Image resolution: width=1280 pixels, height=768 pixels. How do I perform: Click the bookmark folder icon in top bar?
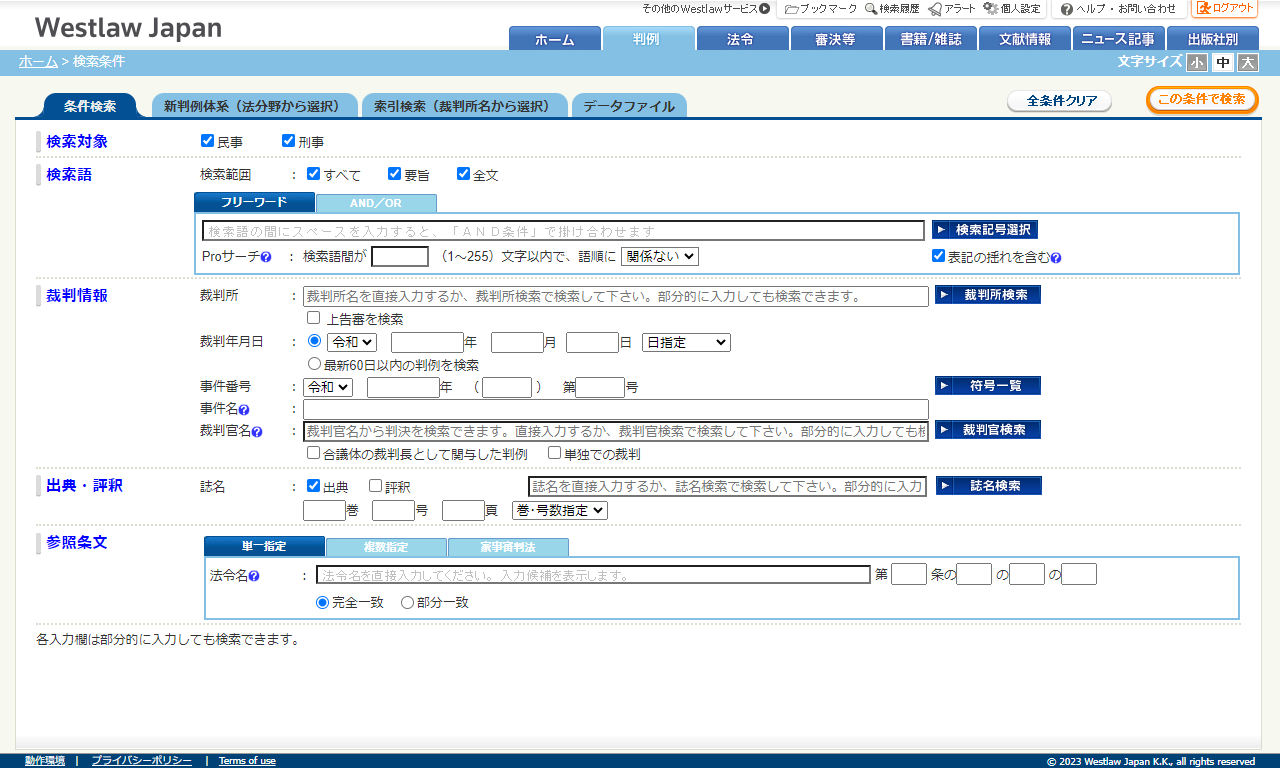pyautogui.click(x=791, y=8)
